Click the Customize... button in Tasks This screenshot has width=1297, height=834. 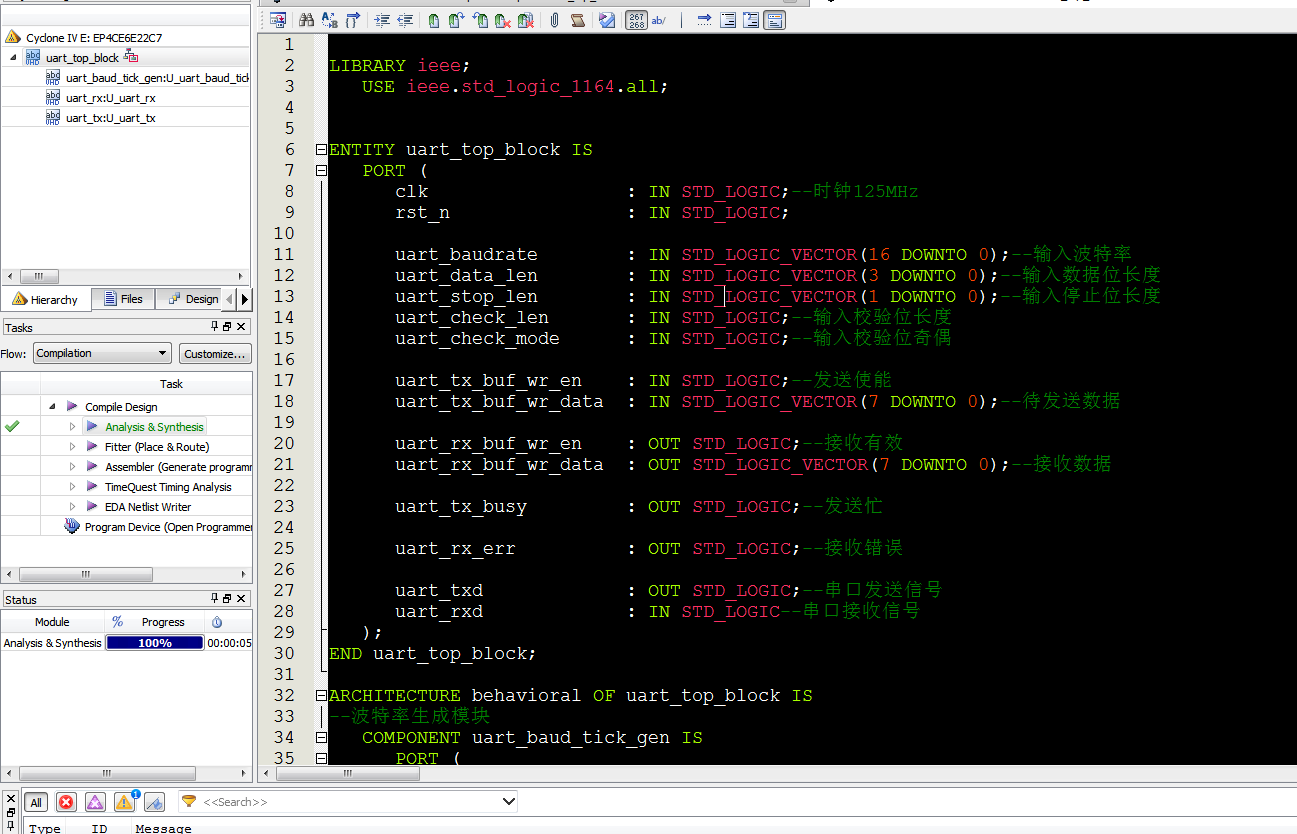tap(215, 353)
